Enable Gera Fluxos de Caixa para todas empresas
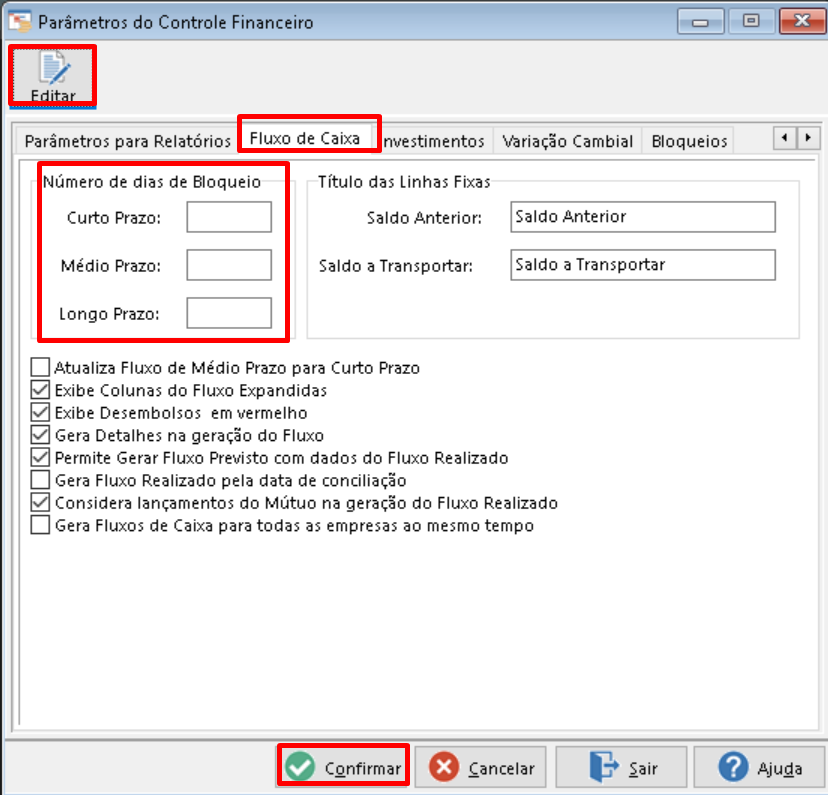Screen dimensions: 828x795 [40, 525]
